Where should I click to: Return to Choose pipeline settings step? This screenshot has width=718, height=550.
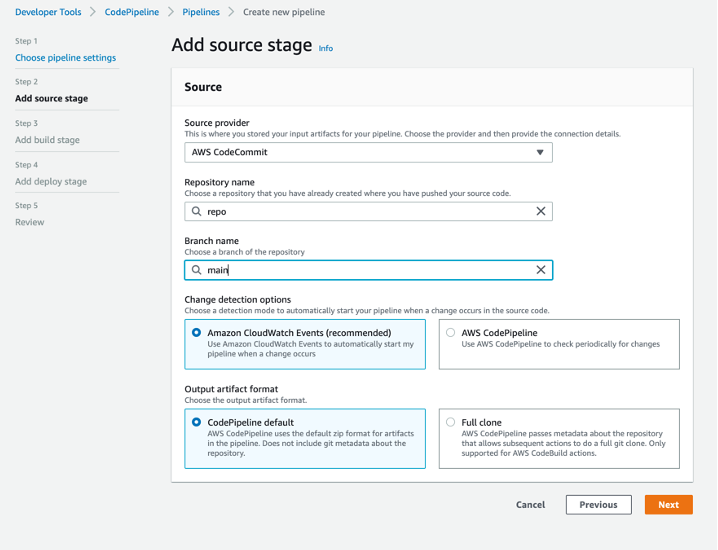tap(65, 58)
